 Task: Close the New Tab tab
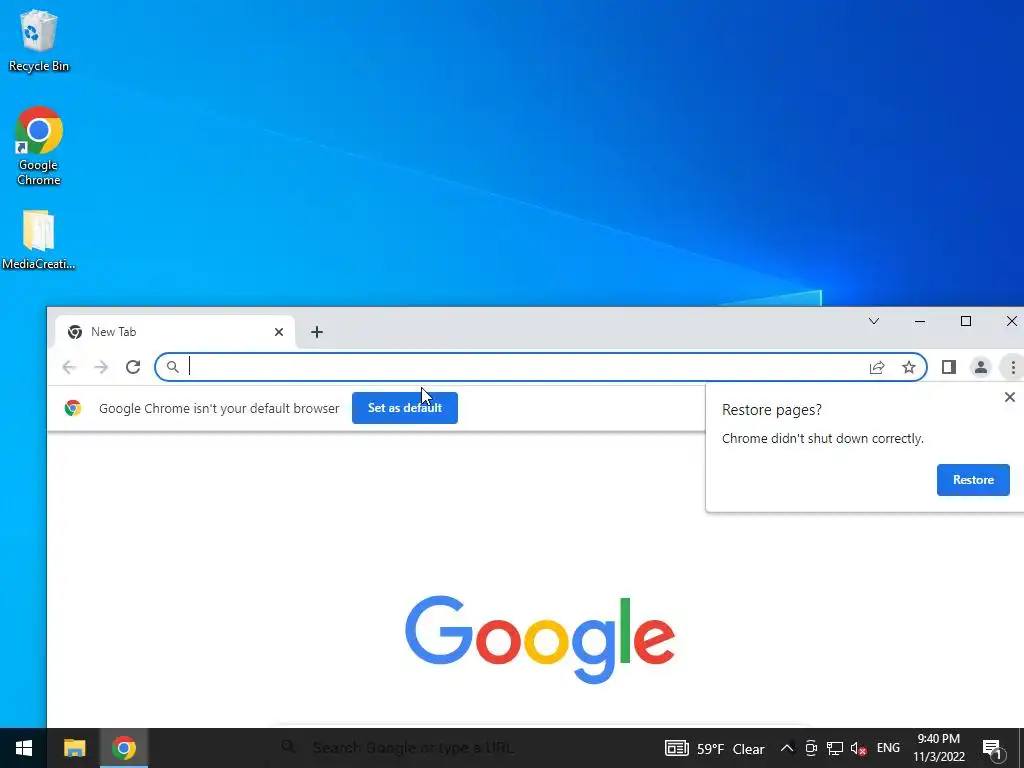(279, 332)
